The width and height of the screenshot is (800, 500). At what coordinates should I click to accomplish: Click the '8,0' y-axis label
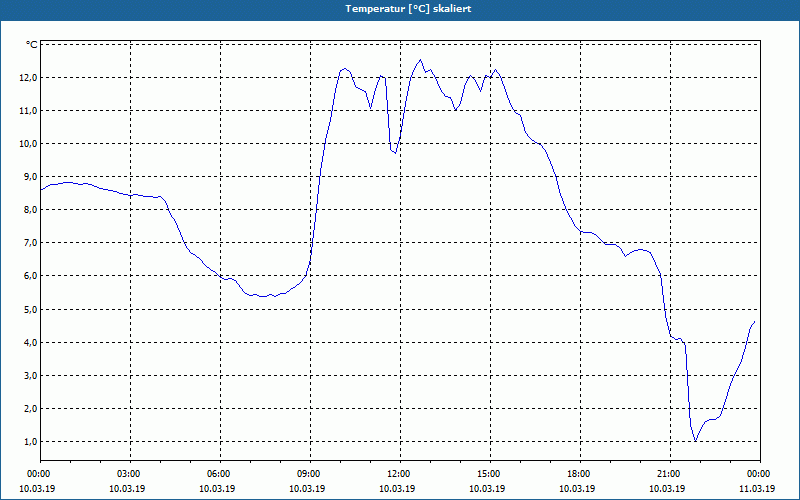click(31, 210)
